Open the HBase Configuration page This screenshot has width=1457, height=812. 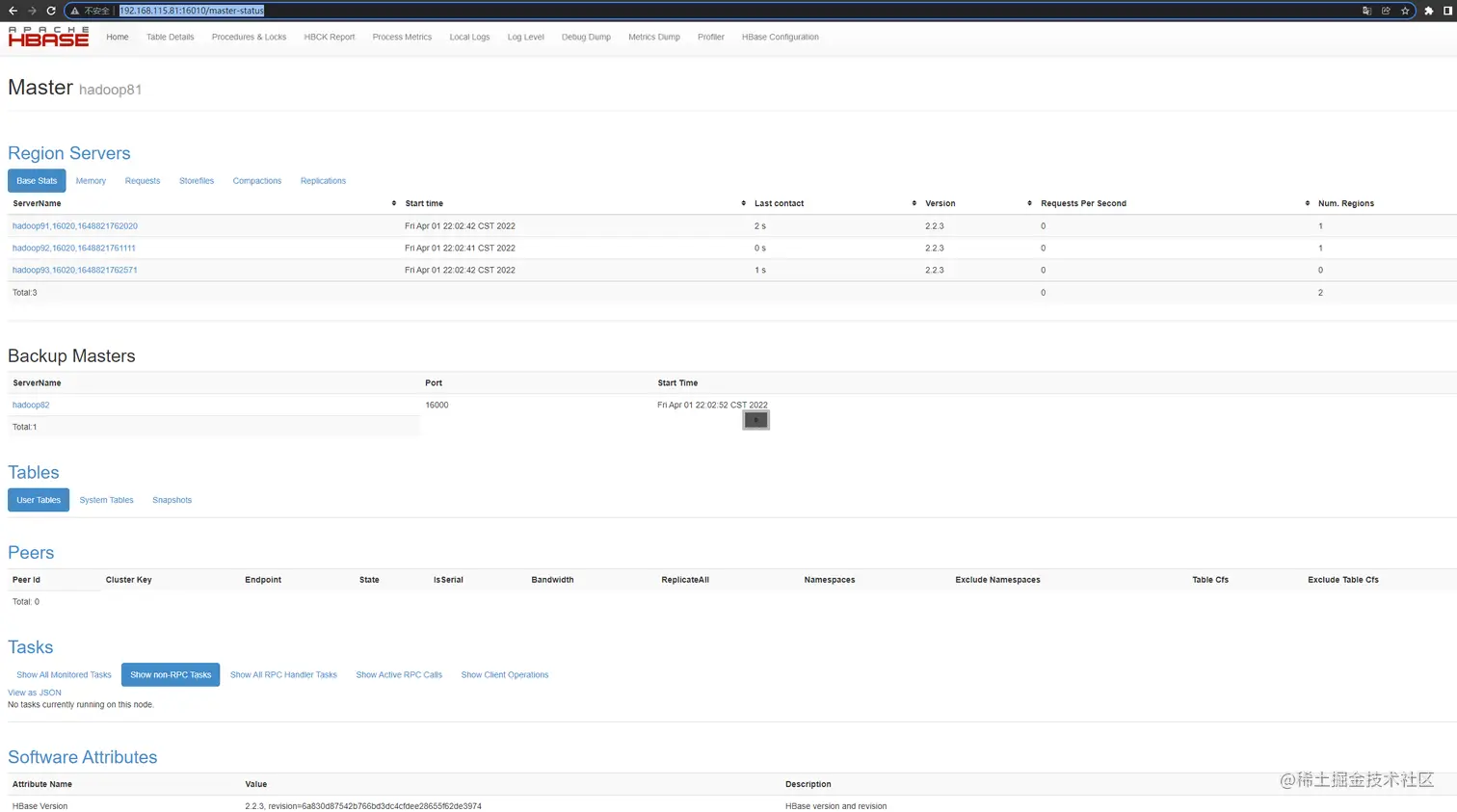[x=781, y=37]
